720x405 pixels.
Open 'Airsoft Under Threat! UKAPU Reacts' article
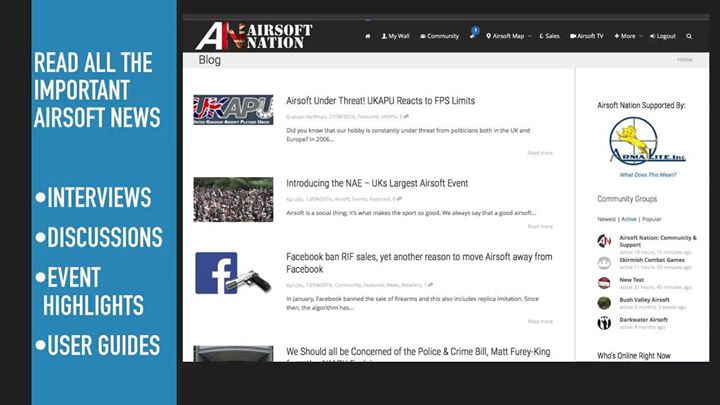380,101
